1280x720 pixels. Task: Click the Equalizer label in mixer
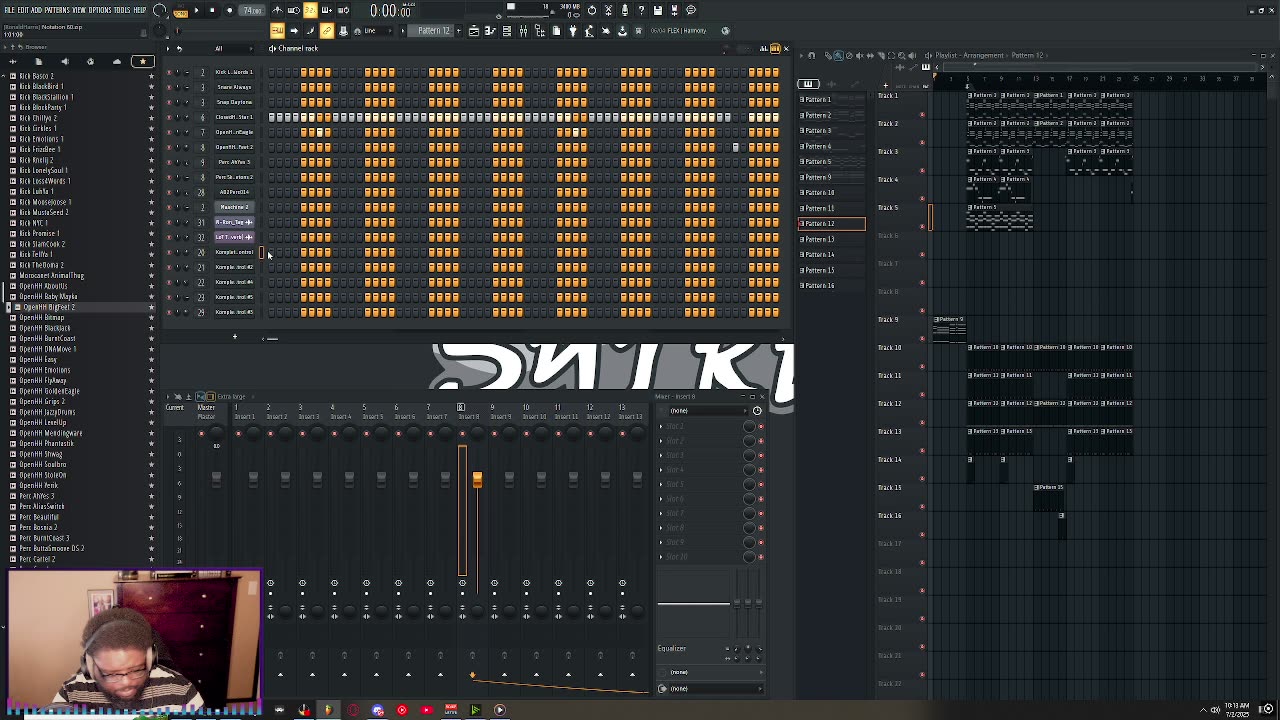coord(672,648)
